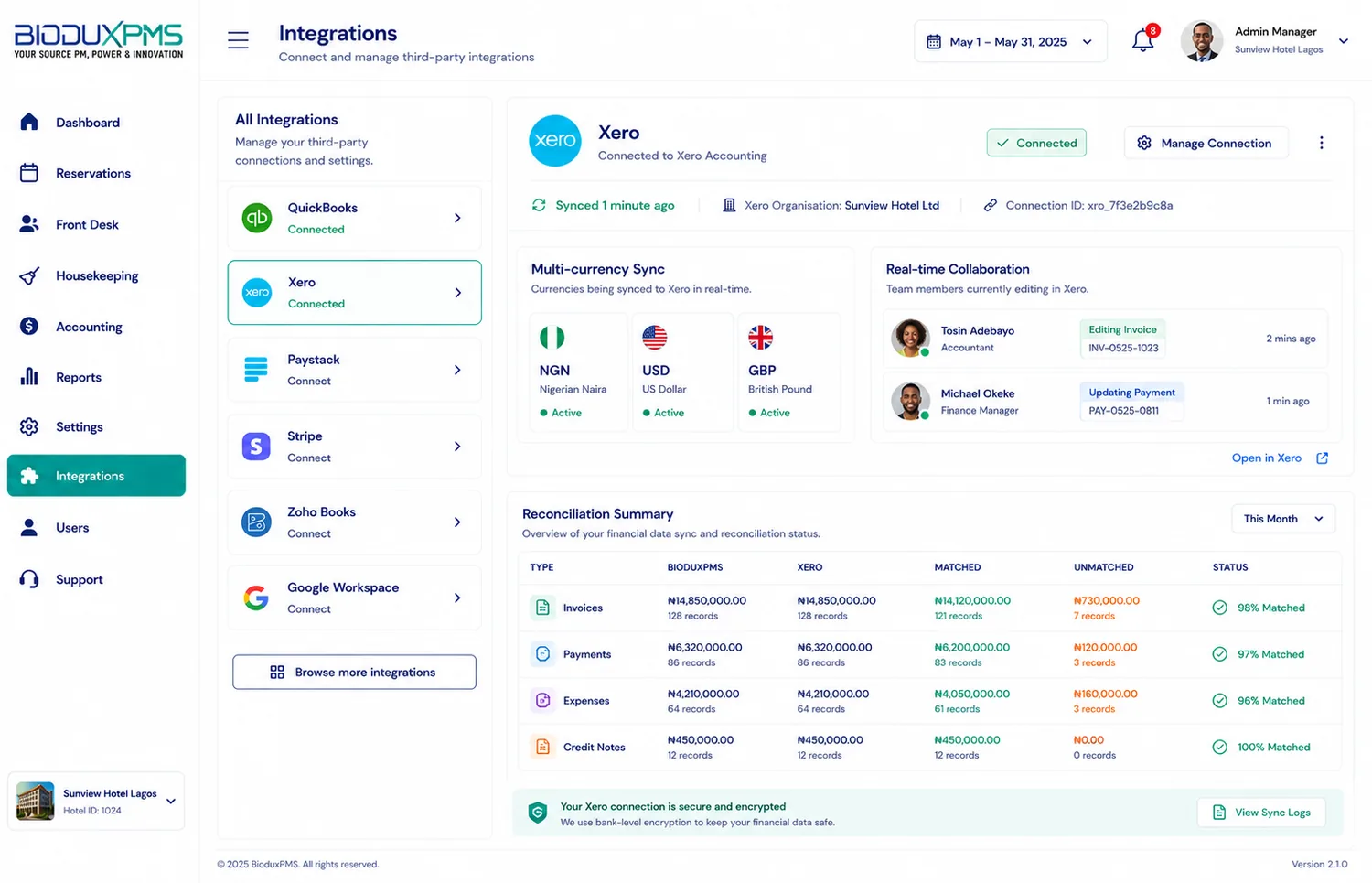Click the Connection ID link icon
This screenshot has width=1372, height=883.
click(x=990, y=205)
